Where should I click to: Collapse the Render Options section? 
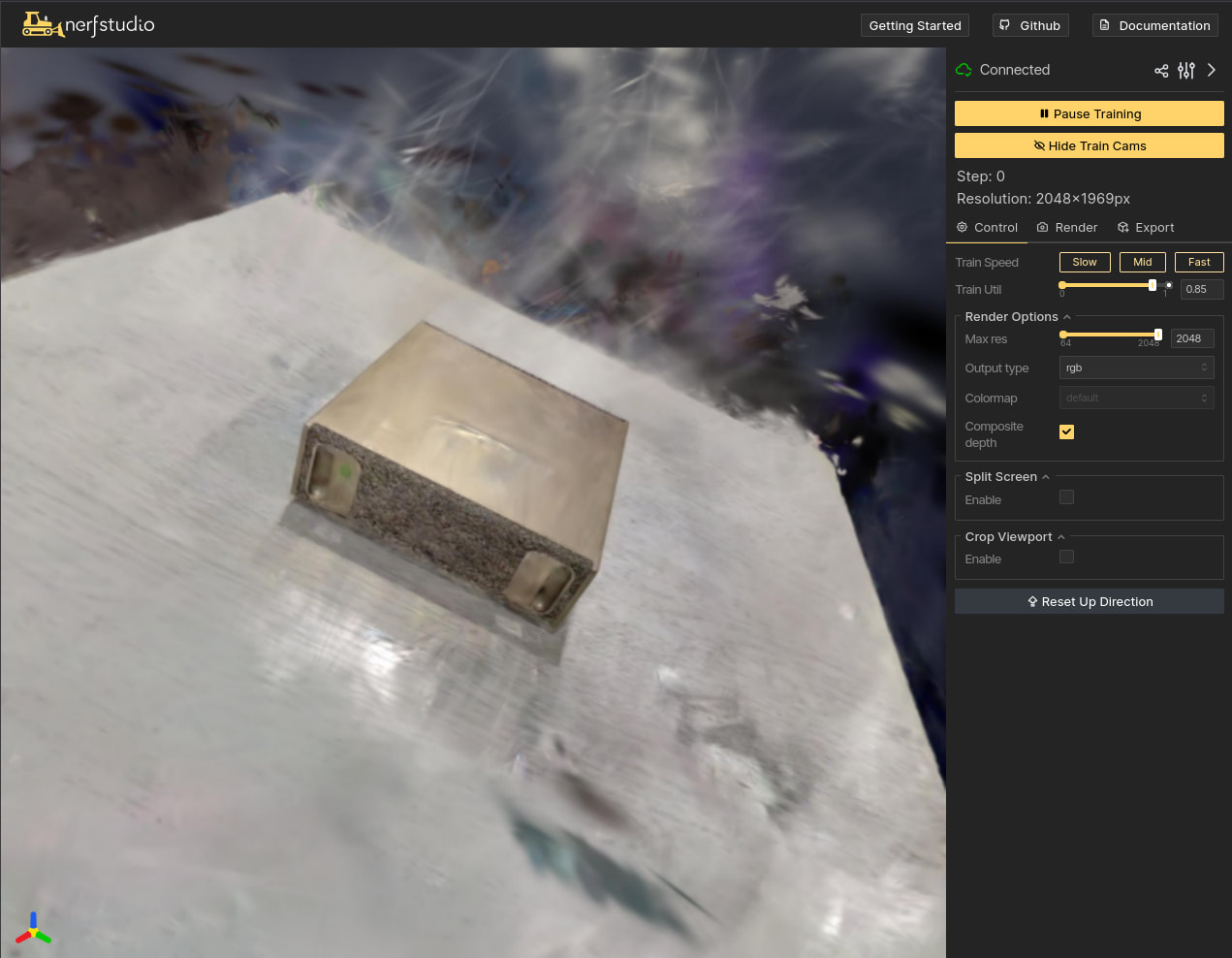coord(1018,316)
